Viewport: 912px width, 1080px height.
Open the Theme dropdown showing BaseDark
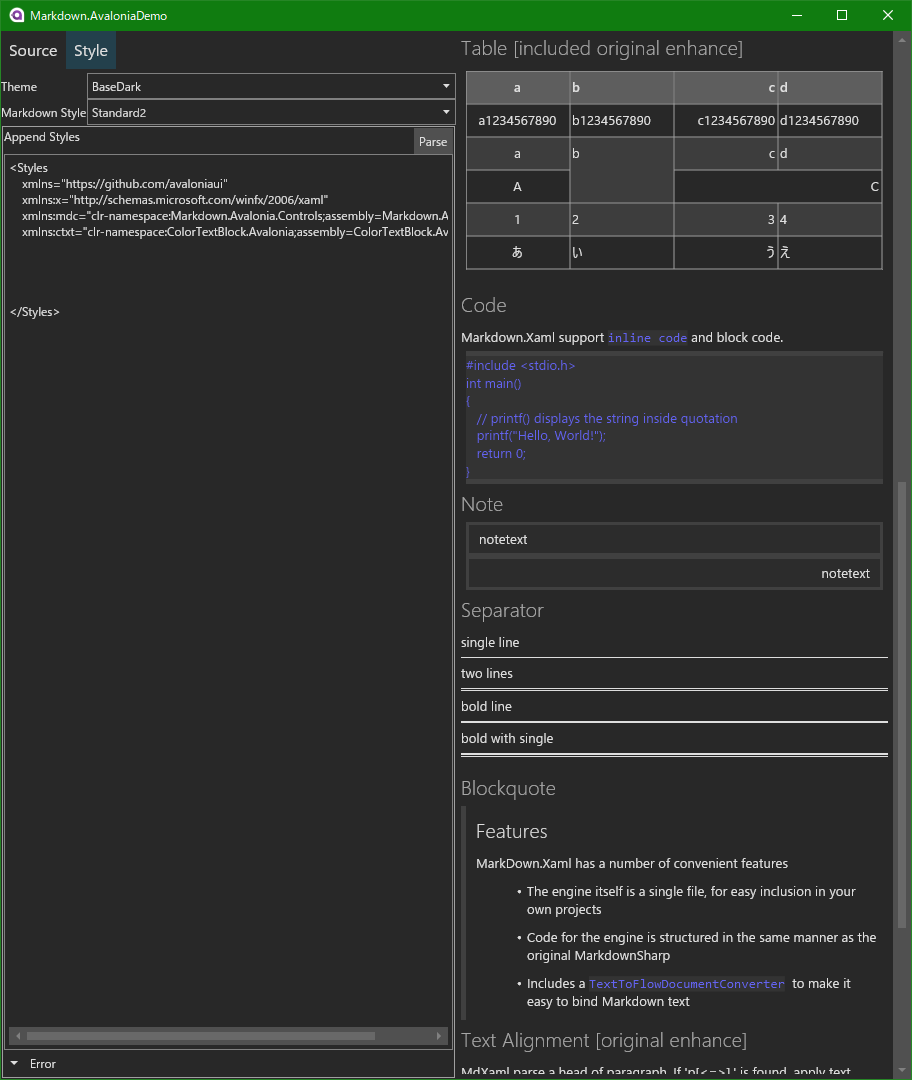[265, 86]
